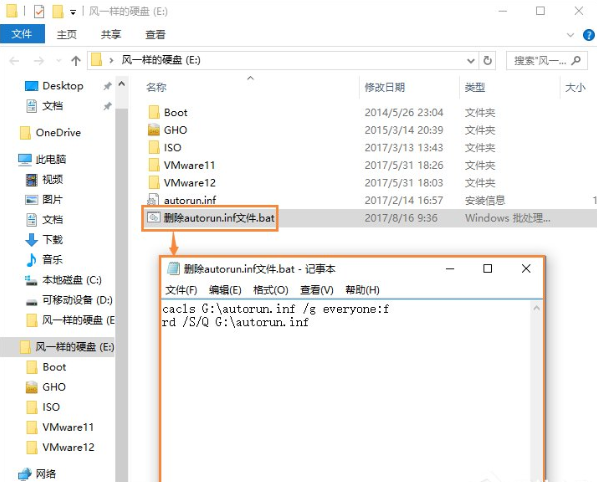Viewport: 597px width, 482px height.
Task: Refresh the current folder view
Action: tap(487, 61)
